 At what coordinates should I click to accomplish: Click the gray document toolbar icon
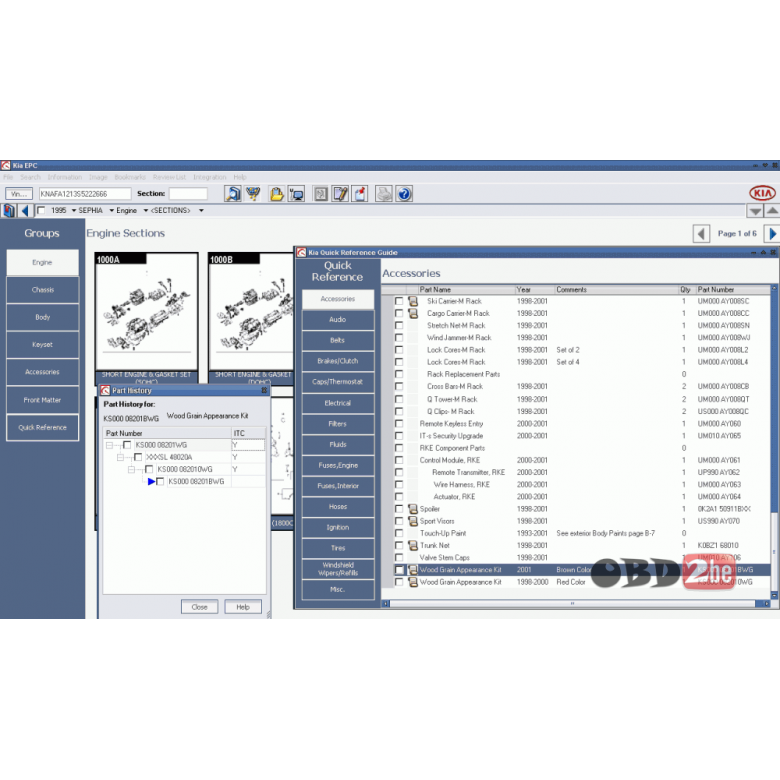[321, 194]
